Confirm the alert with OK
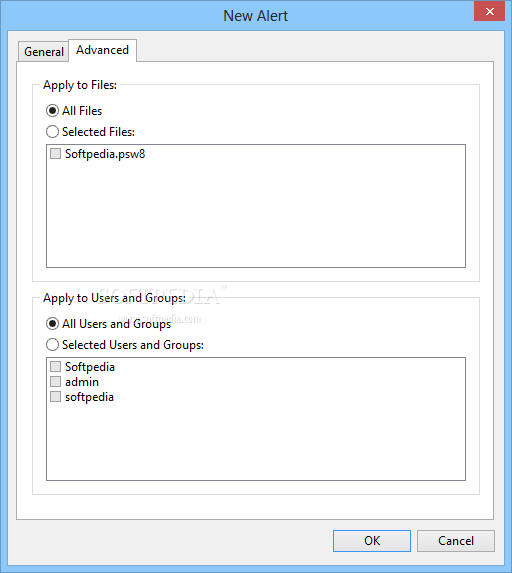Screen dimensions: 512x573 [x=372, y=541]
